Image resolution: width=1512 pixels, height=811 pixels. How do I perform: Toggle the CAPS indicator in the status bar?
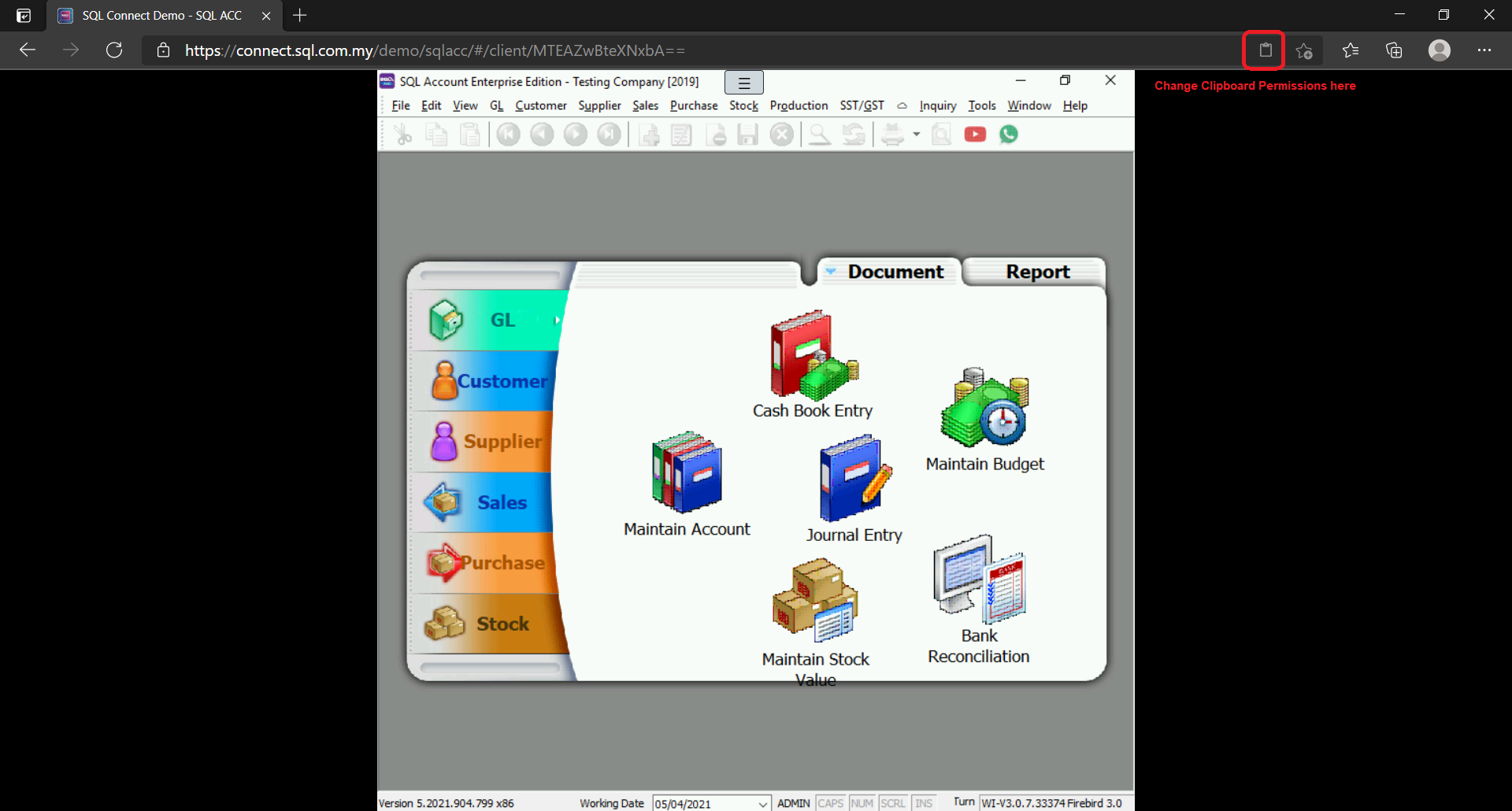830,802
